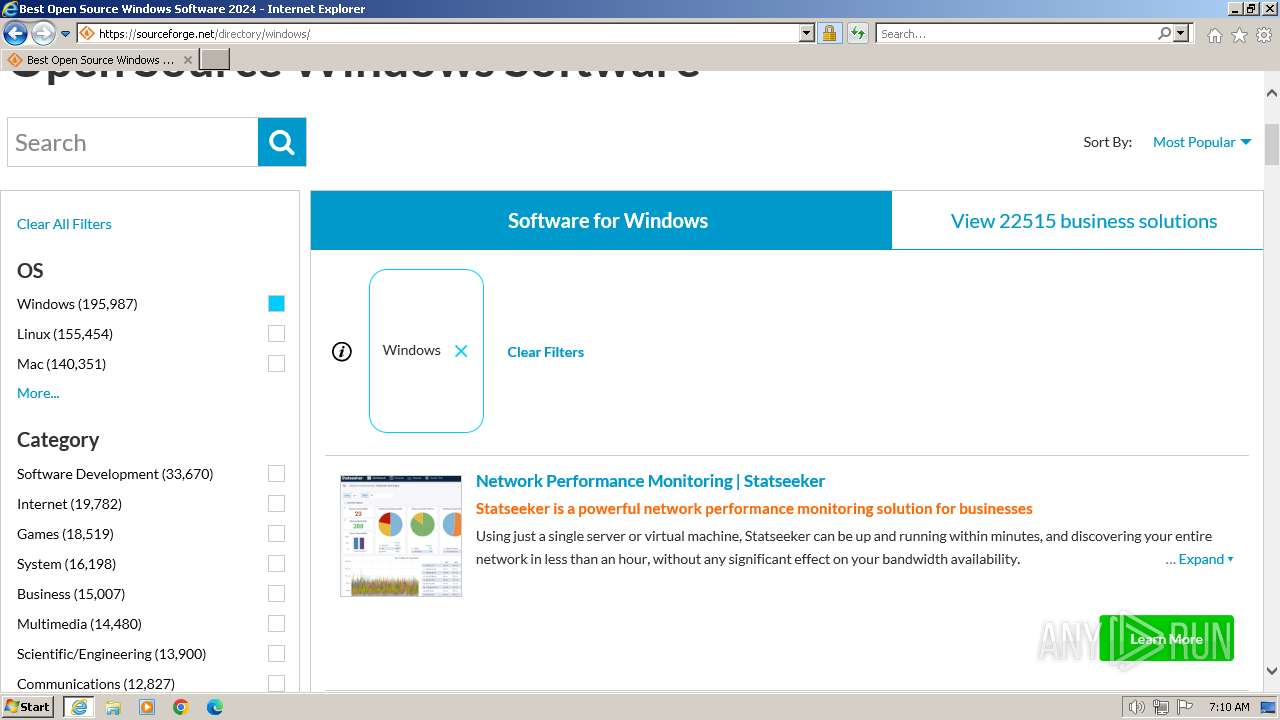This screenshot has height=720, width=1280.
Task: Click the page scrollbar down arrow
Action: coord(1272,672)
